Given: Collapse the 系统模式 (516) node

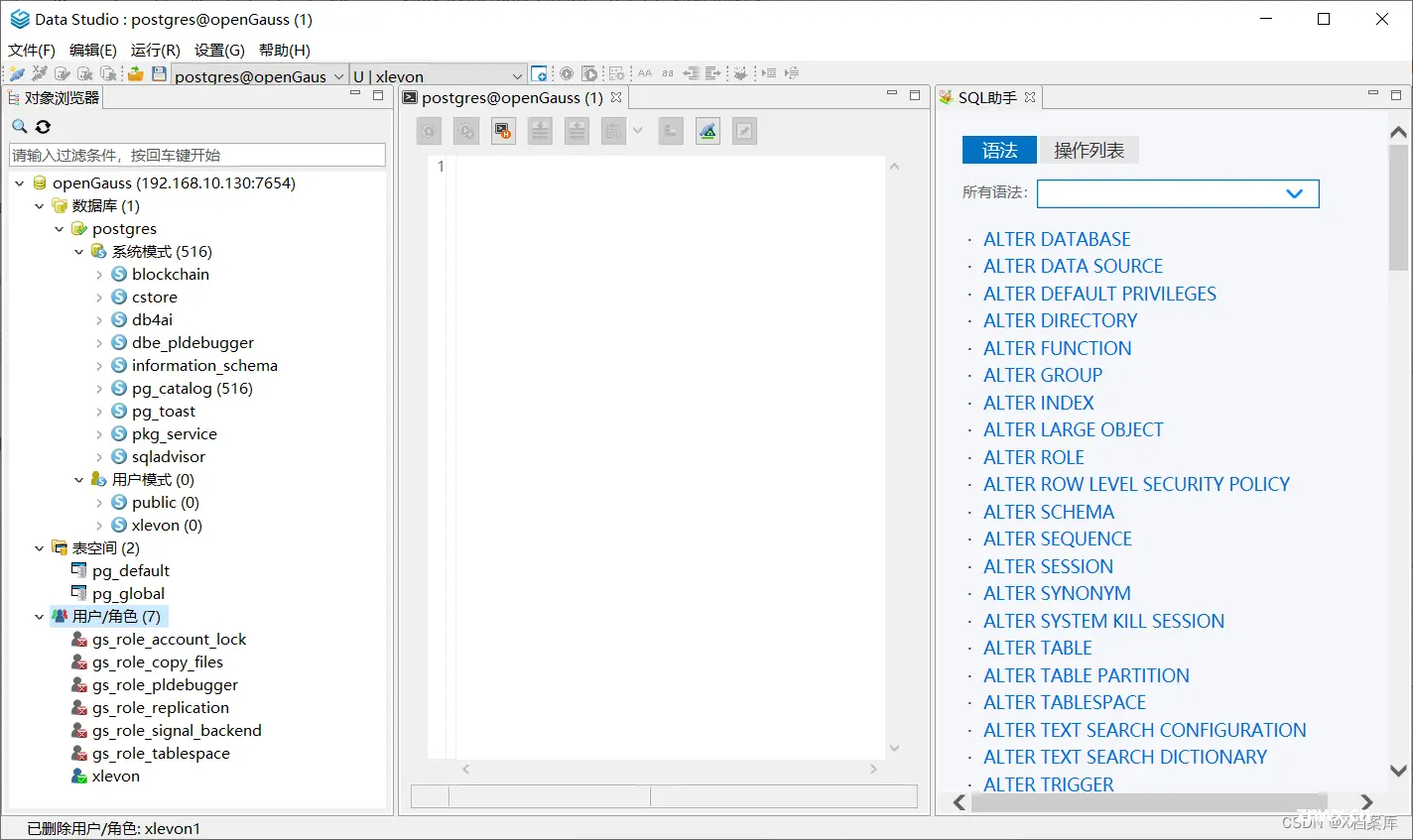Looking at the screenshot, I should click(x=78, y=252).
